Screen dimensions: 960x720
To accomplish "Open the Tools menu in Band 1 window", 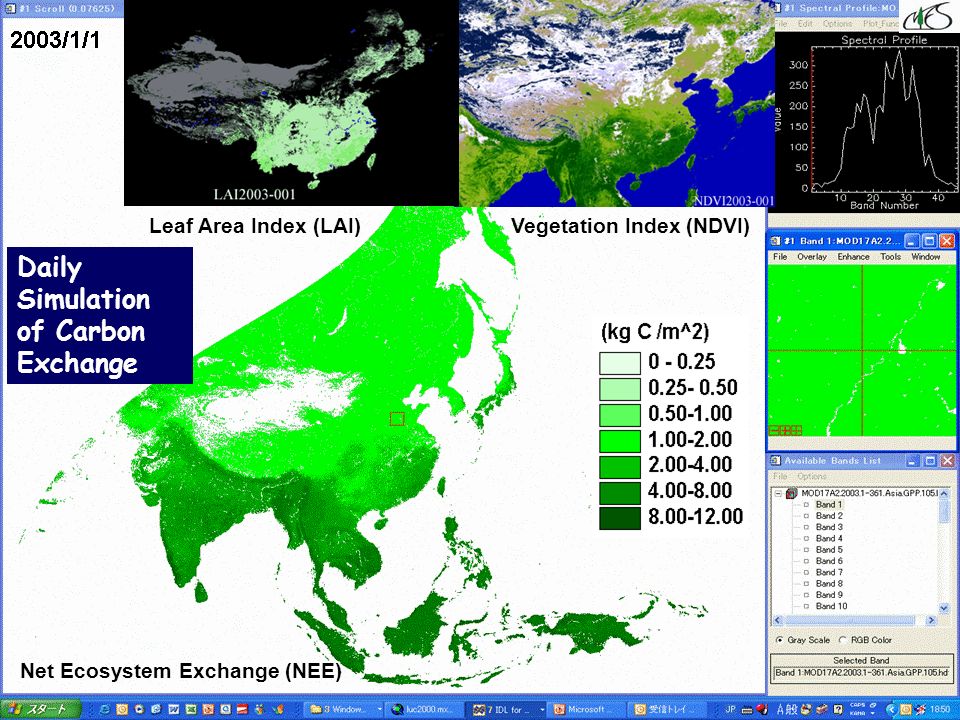I will click(890, 257).
